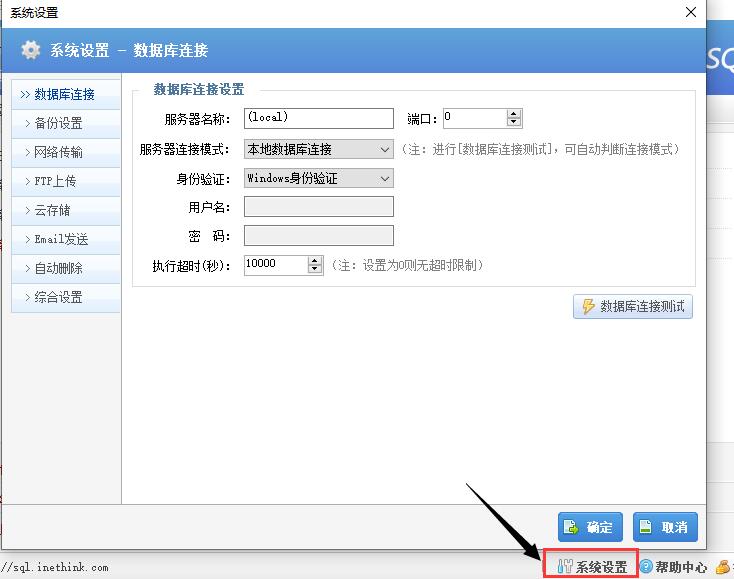Click the wrench icon beside 系统设置

(565, 567)
